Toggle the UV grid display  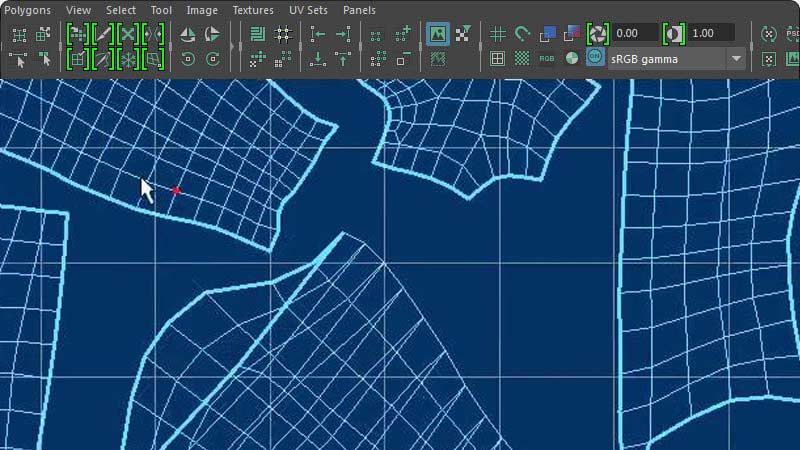(x=497, y=34)
